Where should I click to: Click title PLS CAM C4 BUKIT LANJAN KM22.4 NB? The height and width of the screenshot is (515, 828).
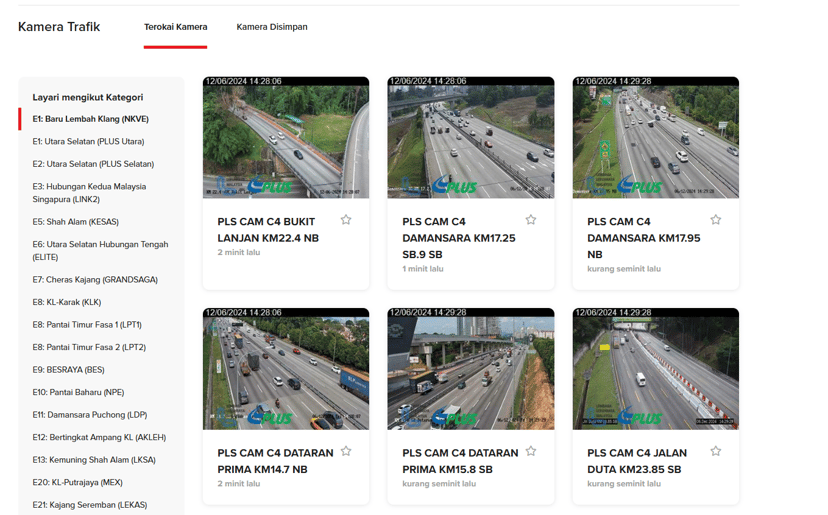(x=268, y=230)
